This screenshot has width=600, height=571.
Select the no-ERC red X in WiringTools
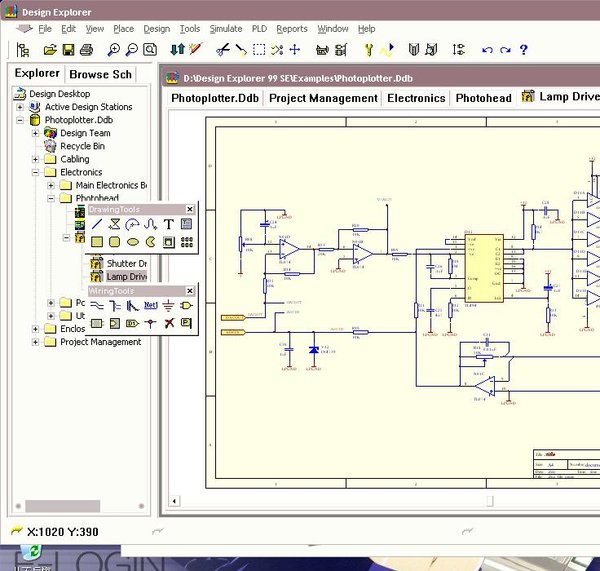pyautogui.click(x=169, y=323)
